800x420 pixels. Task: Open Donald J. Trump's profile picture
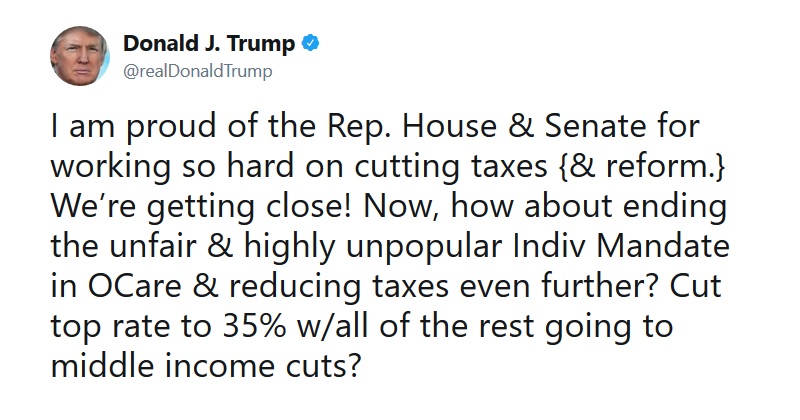[80, 56]
